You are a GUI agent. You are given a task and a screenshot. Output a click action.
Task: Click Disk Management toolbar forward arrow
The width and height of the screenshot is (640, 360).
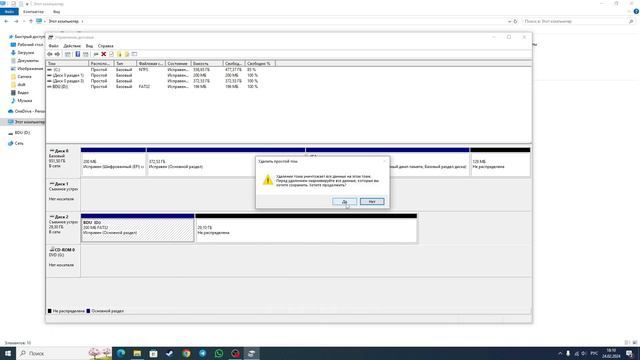tap(57, 54)
